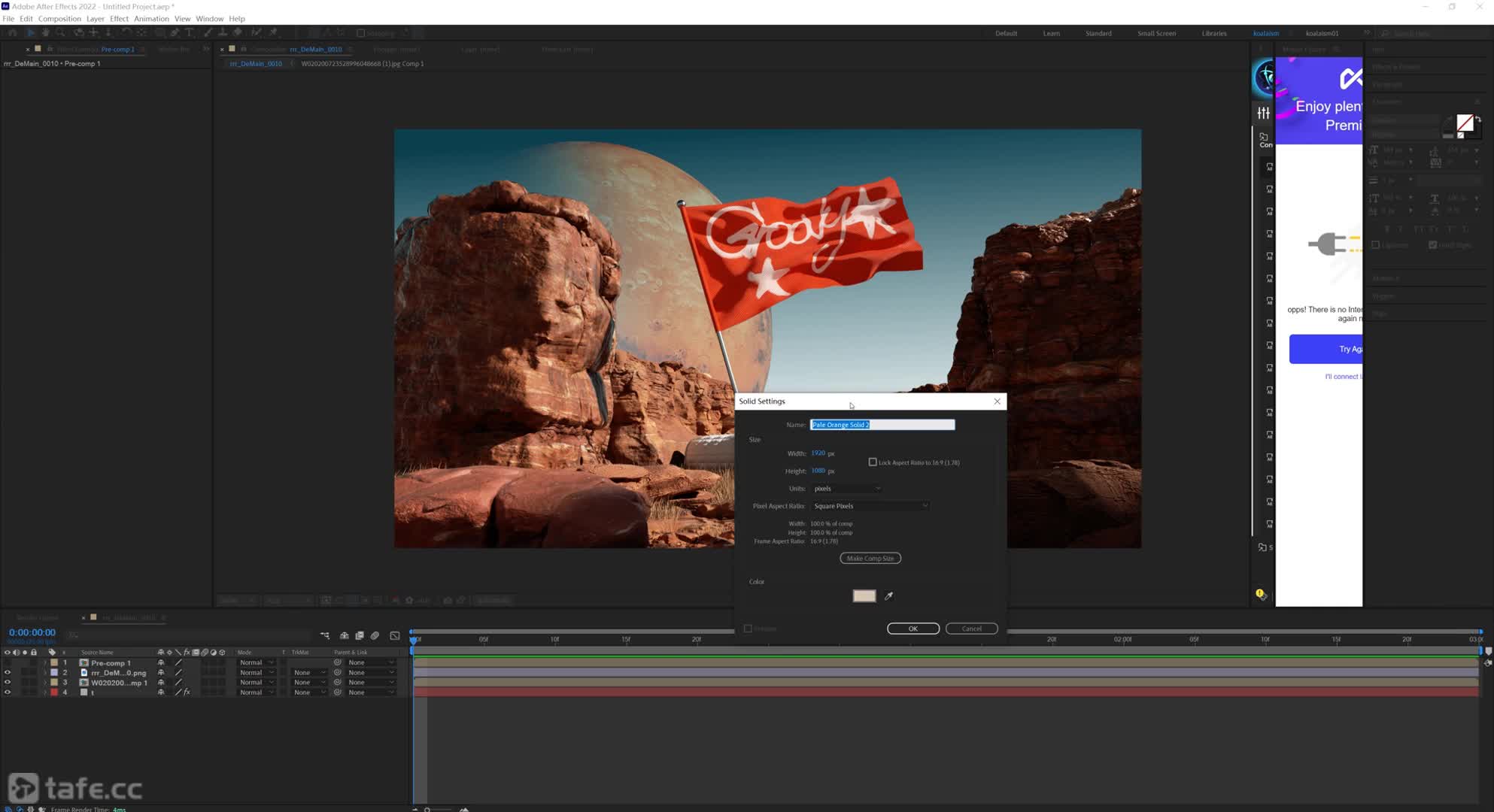
Task: Switch to the Small Screen workspace
Action: coord(1156,33)
